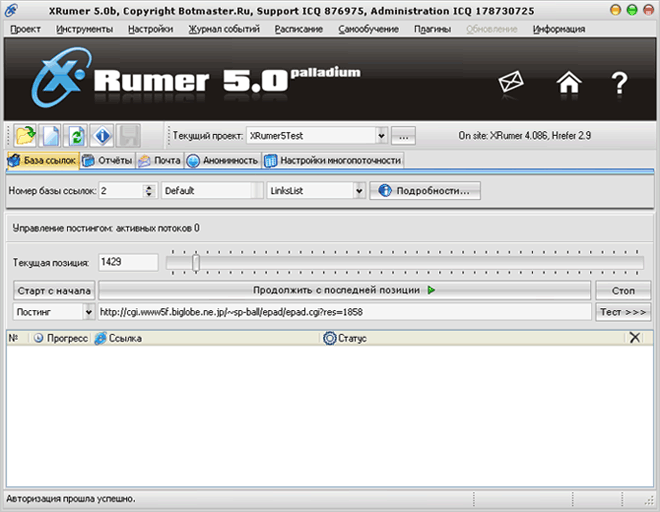Open the Информация menu
Screen dimensions: 660x512
pos(559,29)
